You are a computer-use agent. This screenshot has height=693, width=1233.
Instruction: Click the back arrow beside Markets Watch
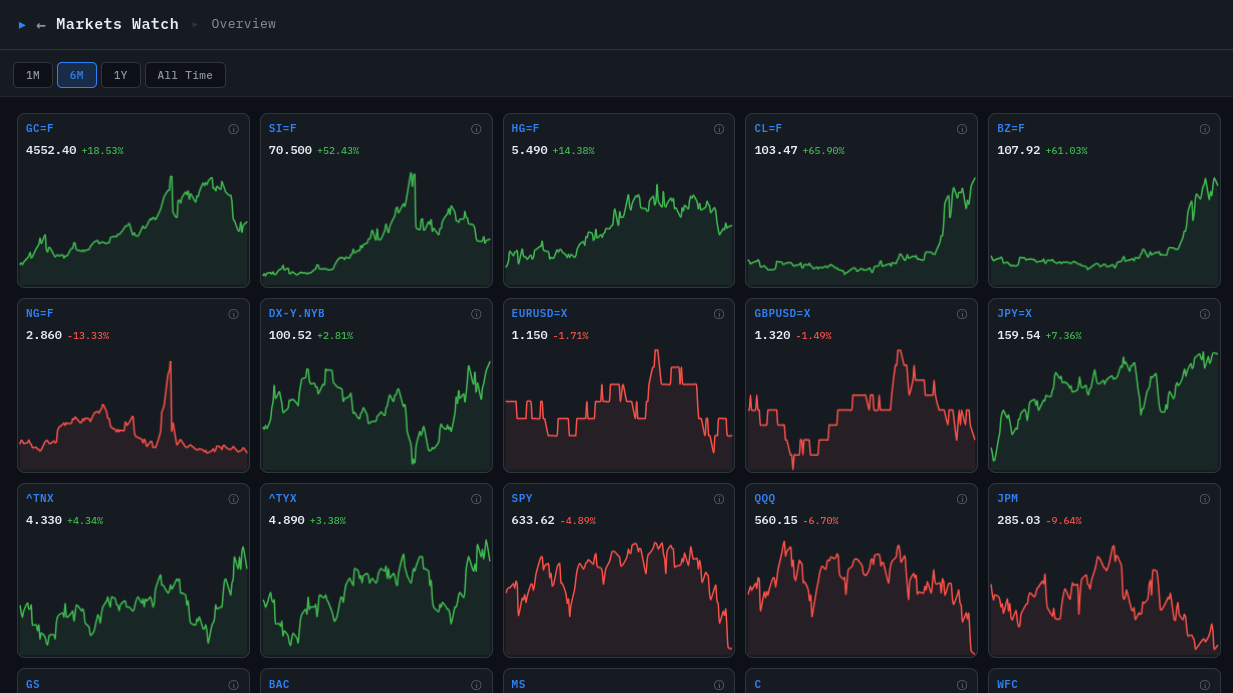(x=41, y=25)
